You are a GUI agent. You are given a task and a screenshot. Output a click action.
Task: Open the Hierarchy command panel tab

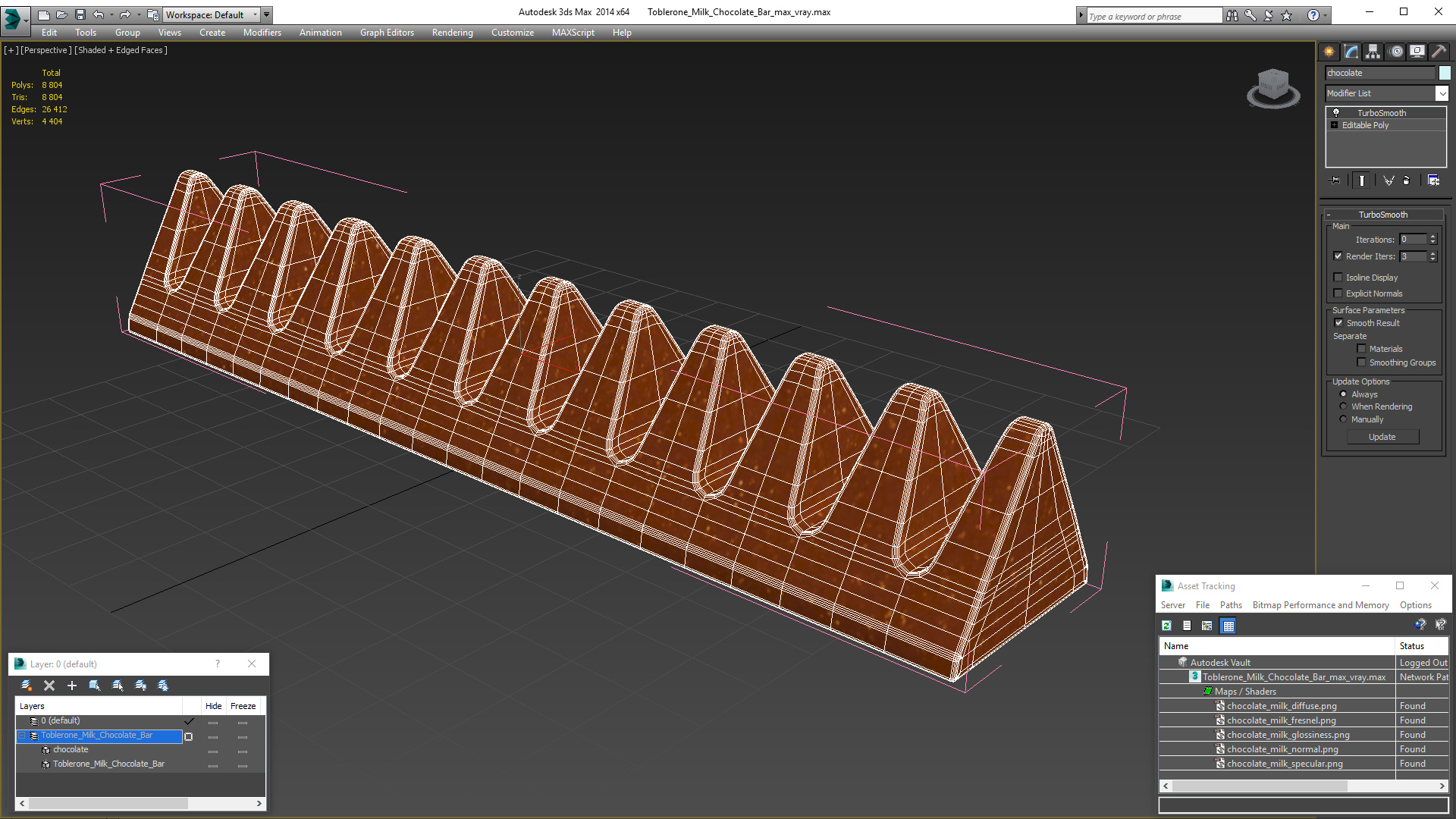[x=1373, y=52]
